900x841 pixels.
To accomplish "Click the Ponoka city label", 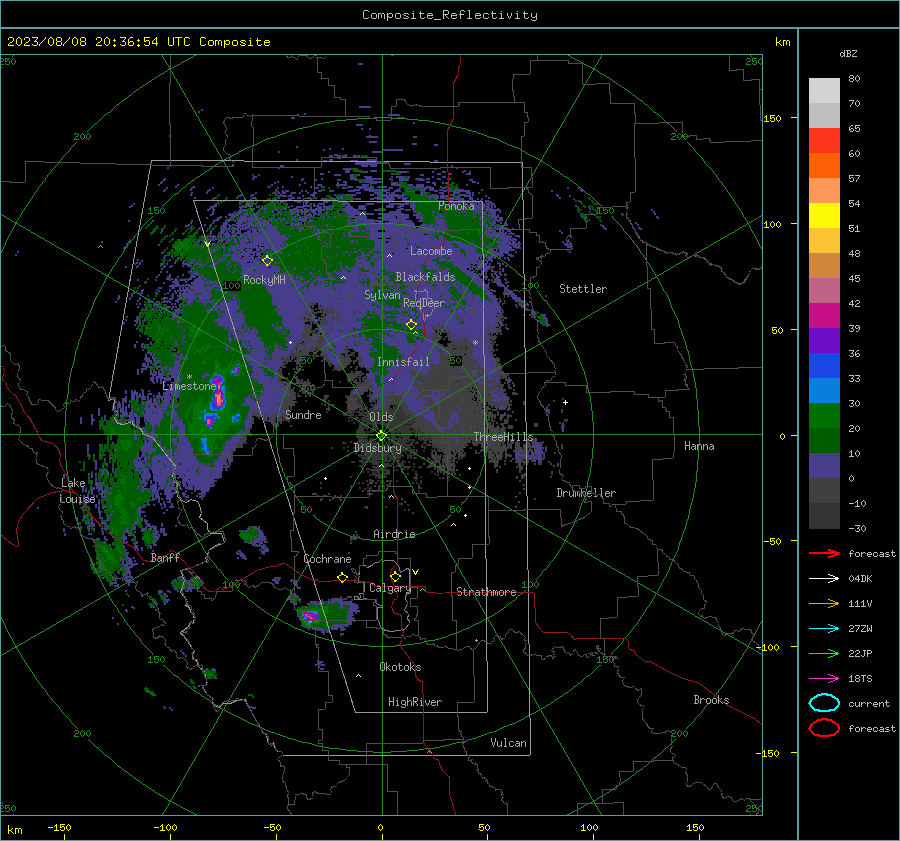I will (456, 206).
